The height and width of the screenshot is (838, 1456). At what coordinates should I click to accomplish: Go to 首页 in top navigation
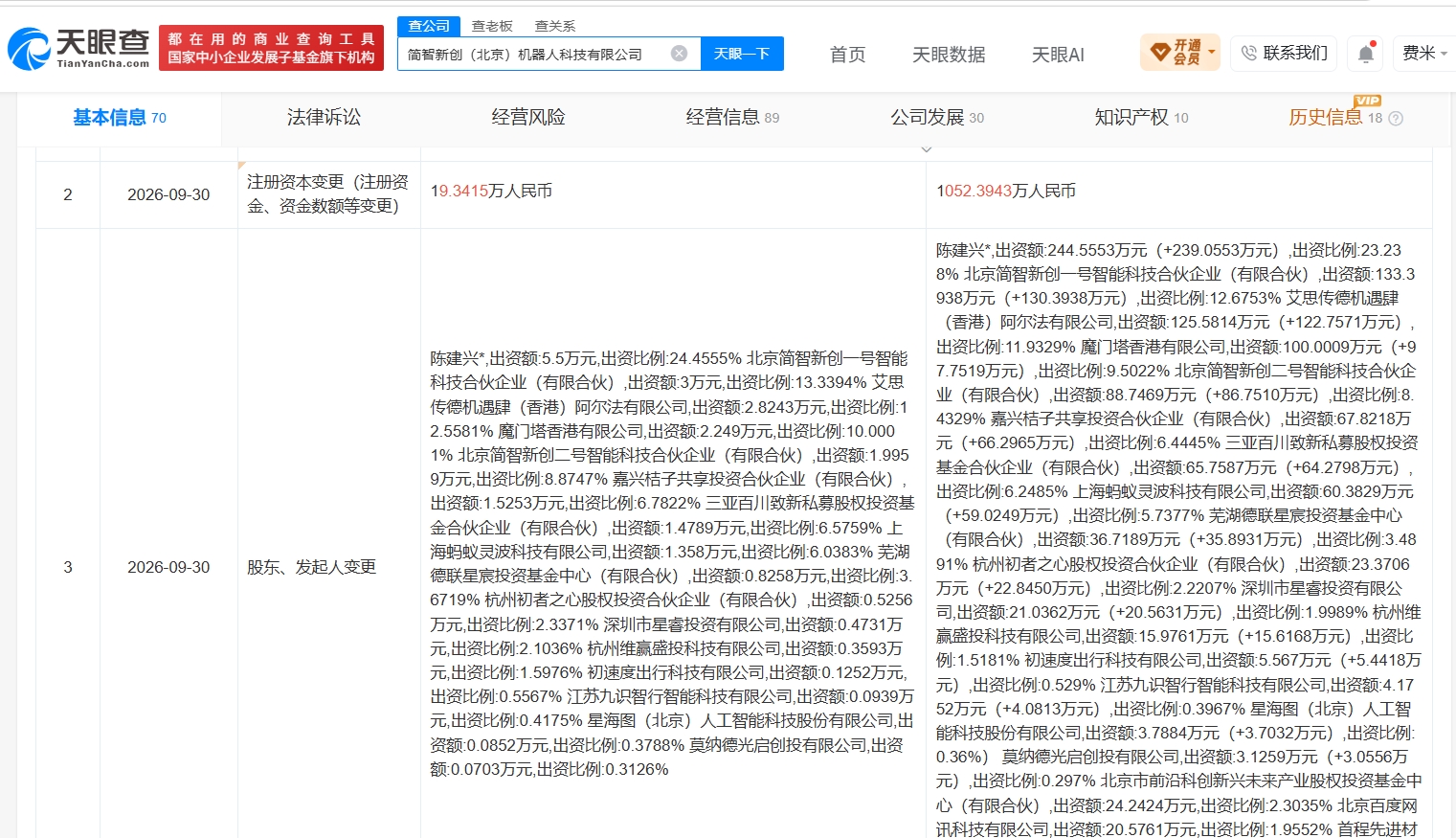(847, 55)
